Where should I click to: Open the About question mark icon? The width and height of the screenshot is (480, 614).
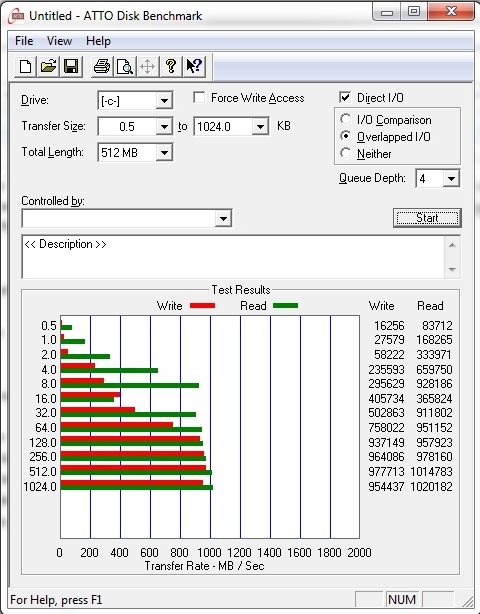171,66
